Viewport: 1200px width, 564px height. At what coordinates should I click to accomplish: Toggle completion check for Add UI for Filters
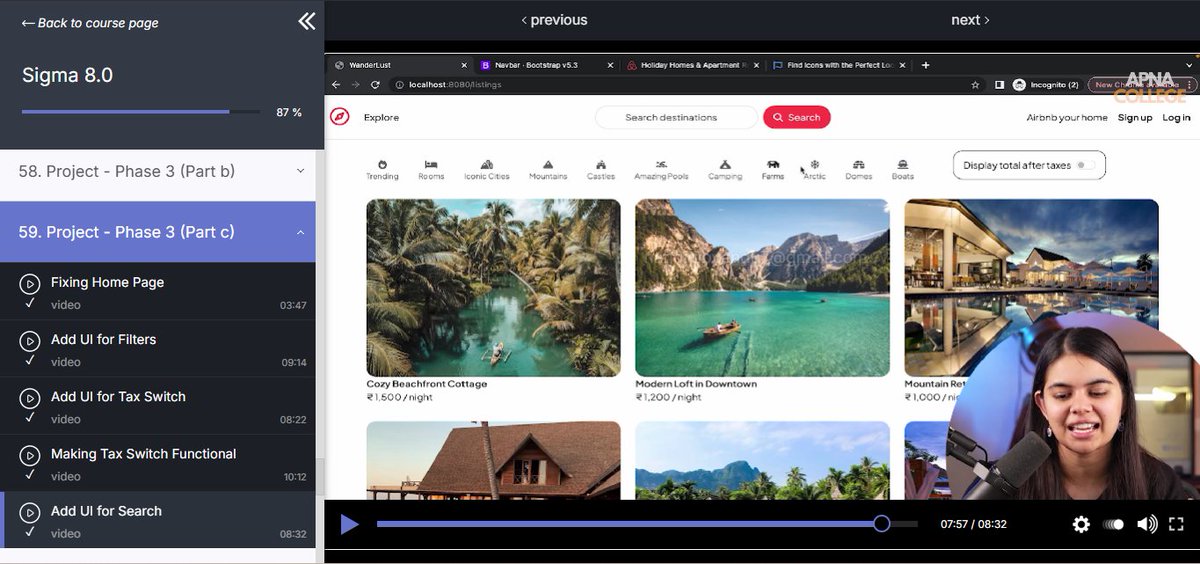point(30,359)
